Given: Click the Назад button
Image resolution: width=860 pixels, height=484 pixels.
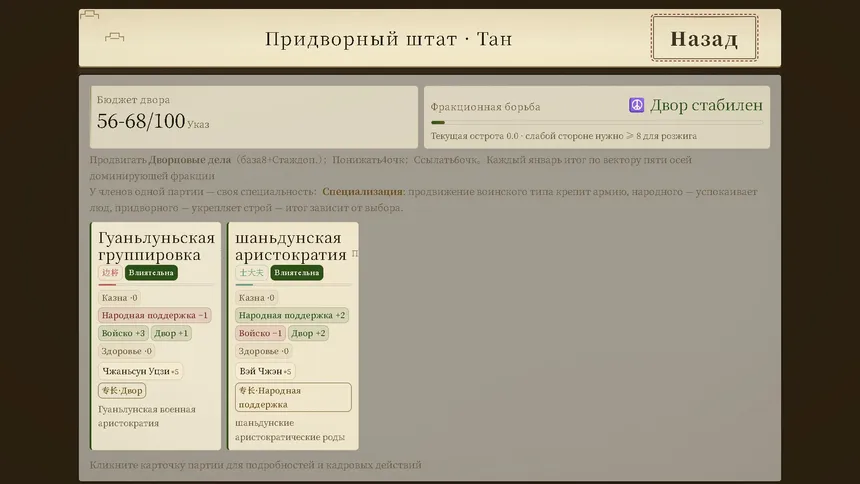Looking at the screenshot, I should coord(704,38).
